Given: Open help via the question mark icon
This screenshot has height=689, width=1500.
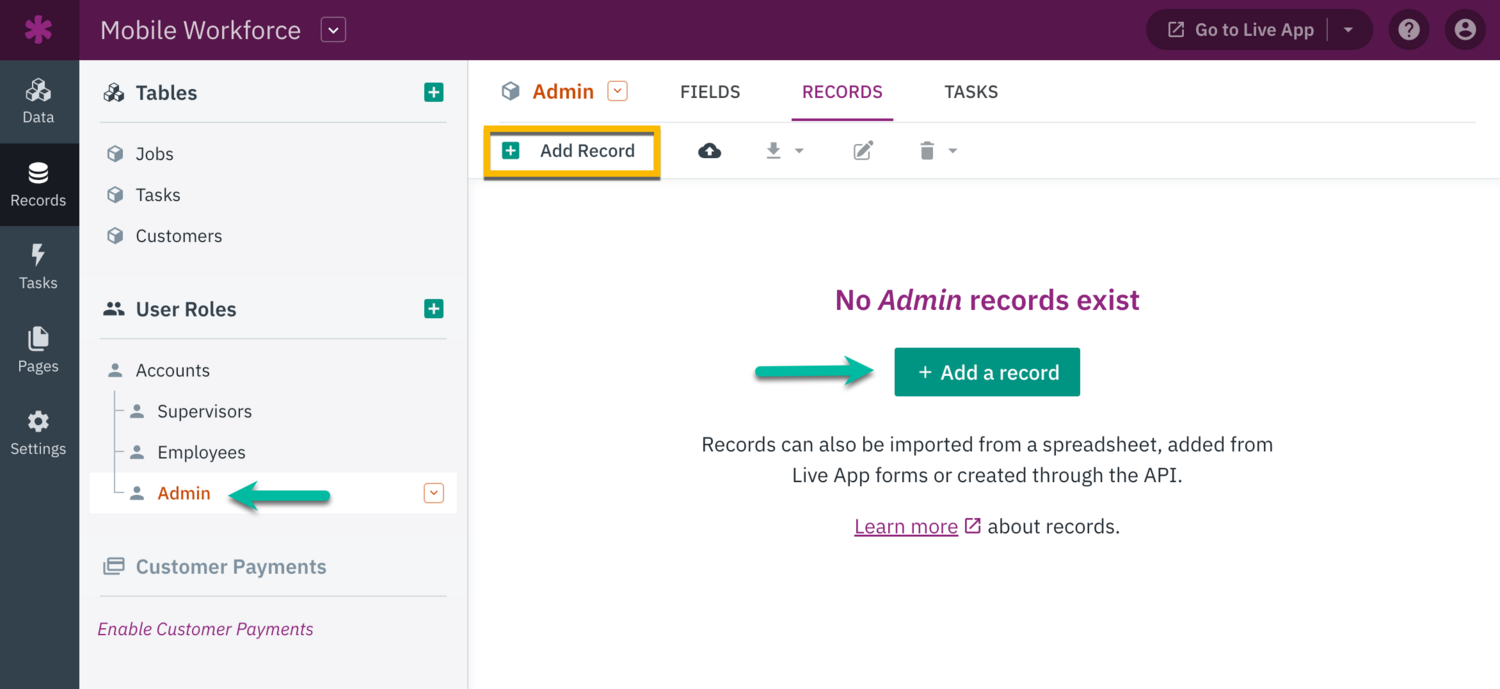Looking at the screenshot, I should click(1409, 29).
